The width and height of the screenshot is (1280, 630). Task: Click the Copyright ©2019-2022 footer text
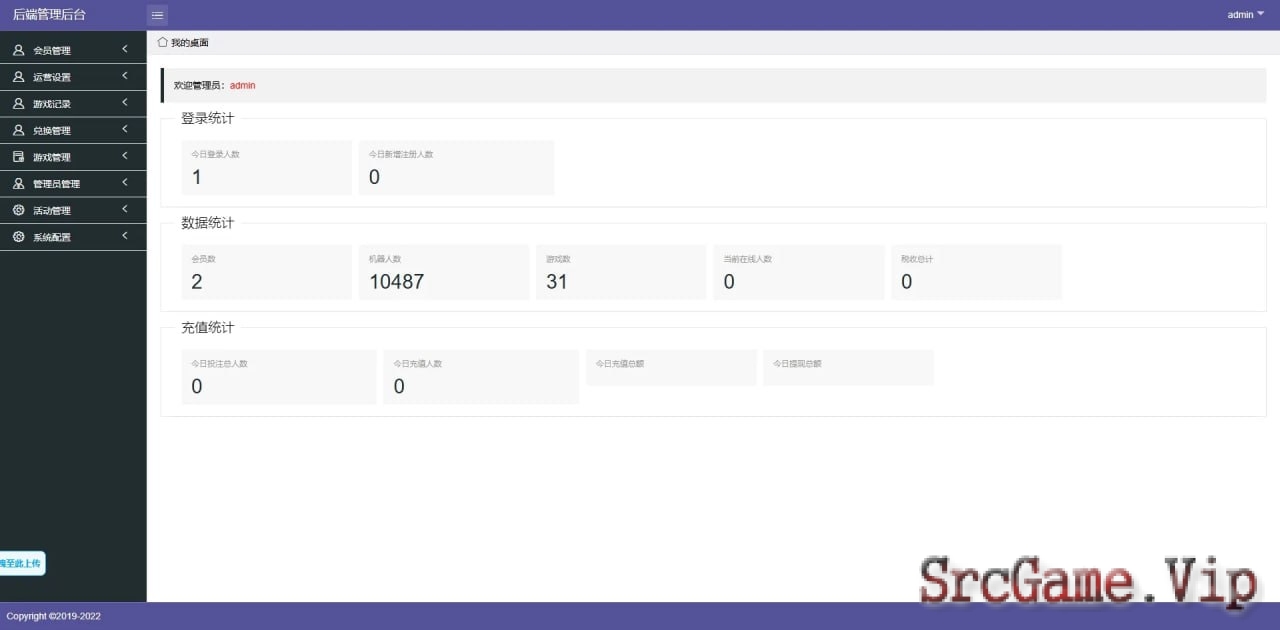click(x=54, y=616)
